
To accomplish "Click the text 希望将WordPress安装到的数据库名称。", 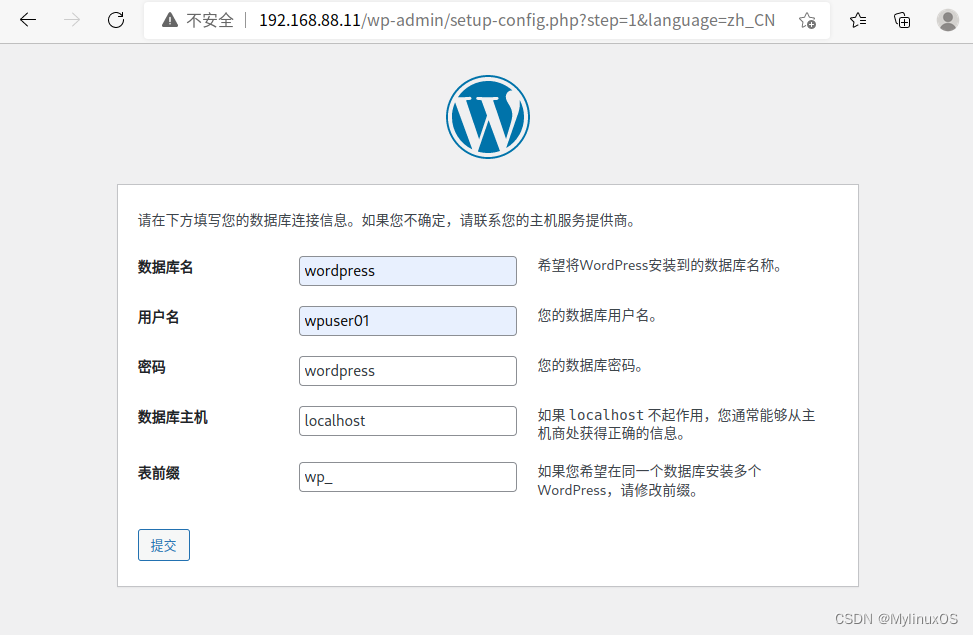I will 660,266.
